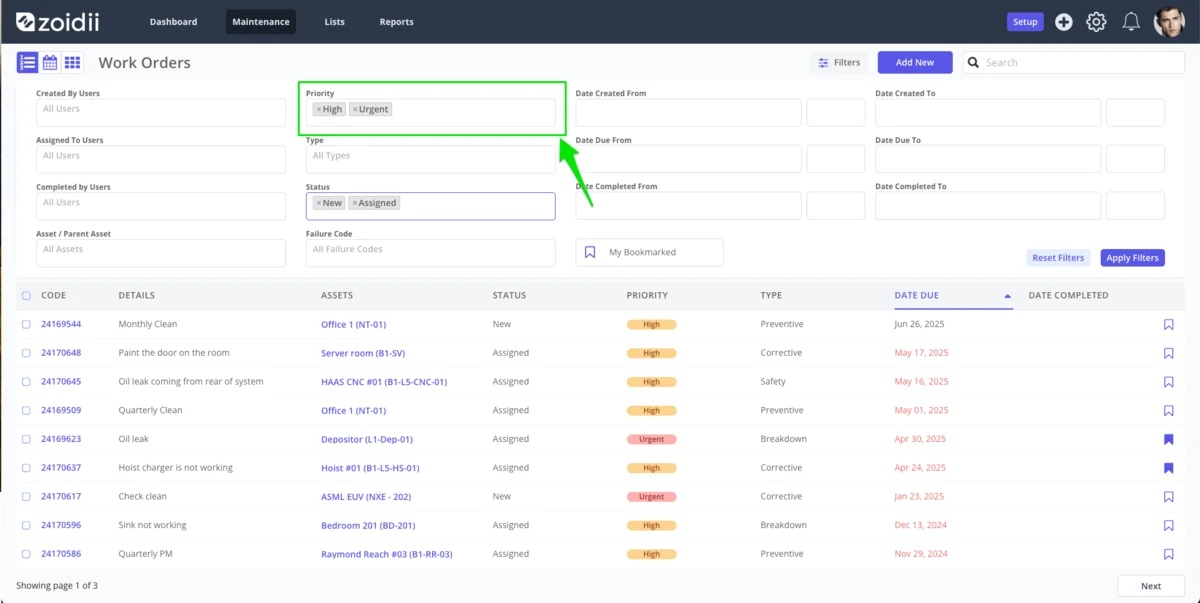Bookmark work order 24170617
This screenshot has width=1200, height=603.
(1169, 497)
